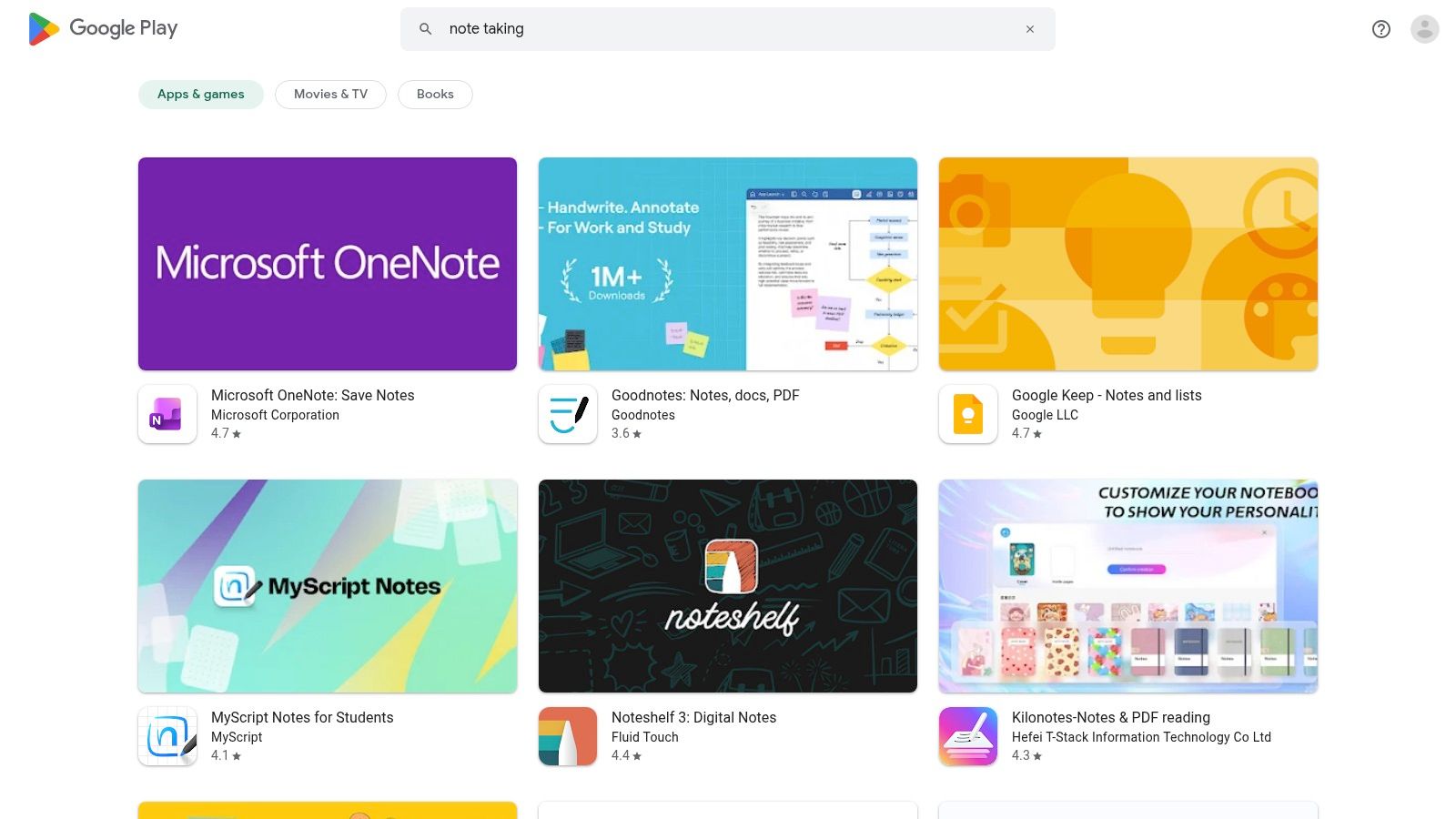Click developer name Google LLC
Image resolution: width=1456 pixels, height=819 pixels.
pos(1045,415)
